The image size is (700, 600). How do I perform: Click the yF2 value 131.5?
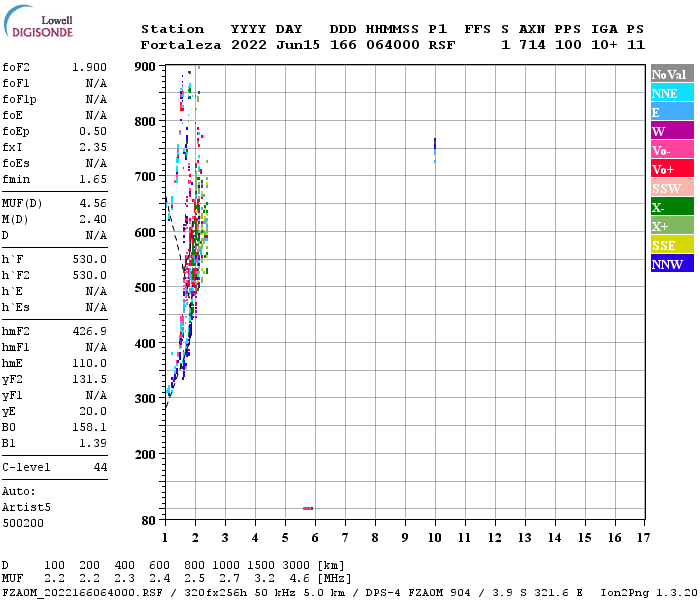click(x=89, y=379)
